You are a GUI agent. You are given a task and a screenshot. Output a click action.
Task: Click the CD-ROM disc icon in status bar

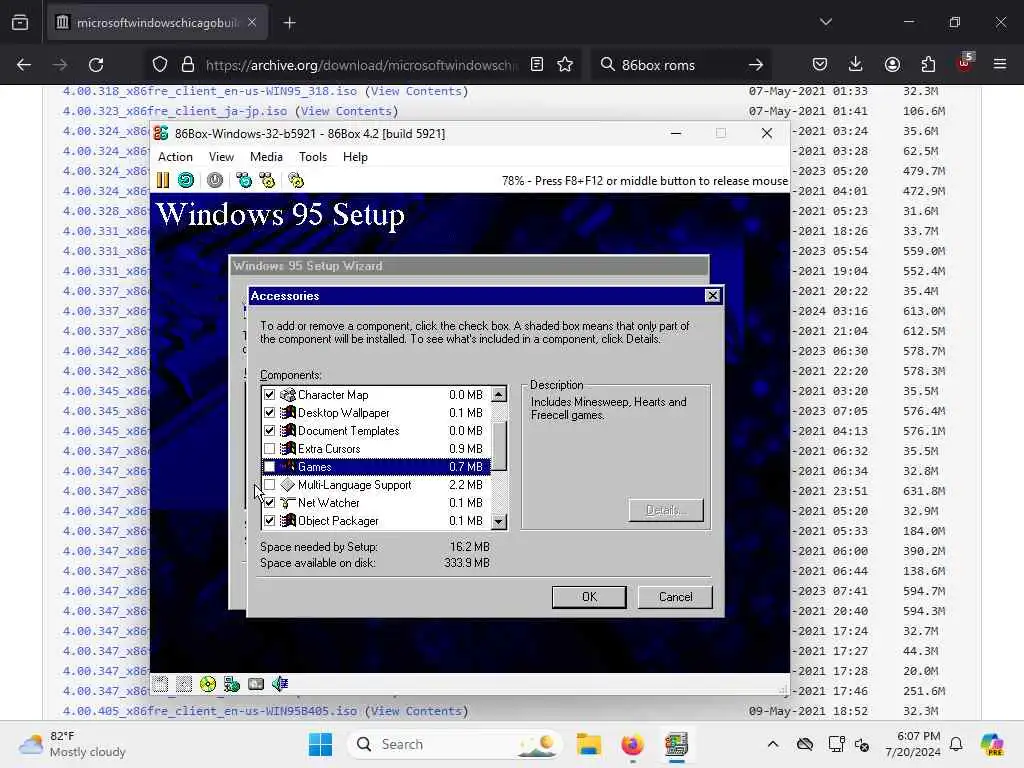(x=208, y=684)
